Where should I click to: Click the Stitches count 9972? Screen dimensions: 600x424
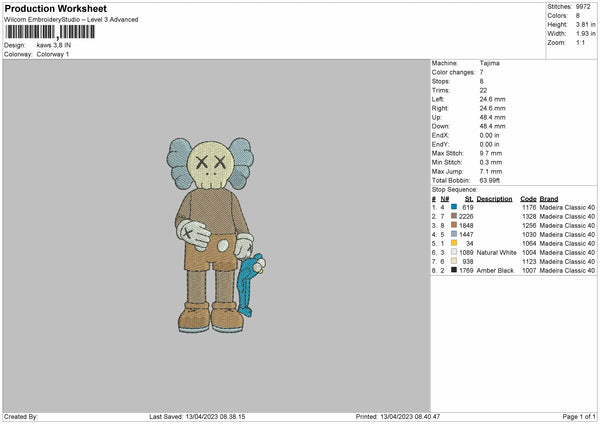click(x=583, y=7)
